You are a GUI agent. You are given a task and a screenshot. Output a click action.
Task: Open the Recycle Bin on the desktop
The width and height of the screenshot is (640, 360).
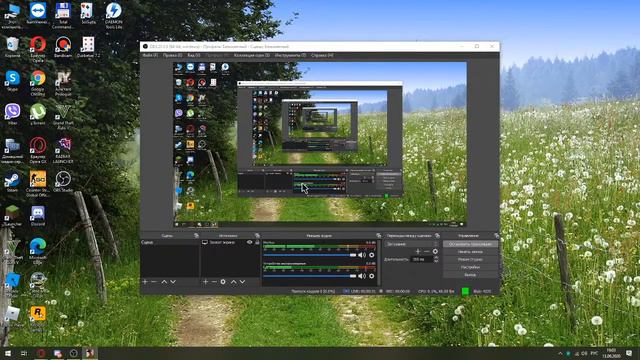12,47
